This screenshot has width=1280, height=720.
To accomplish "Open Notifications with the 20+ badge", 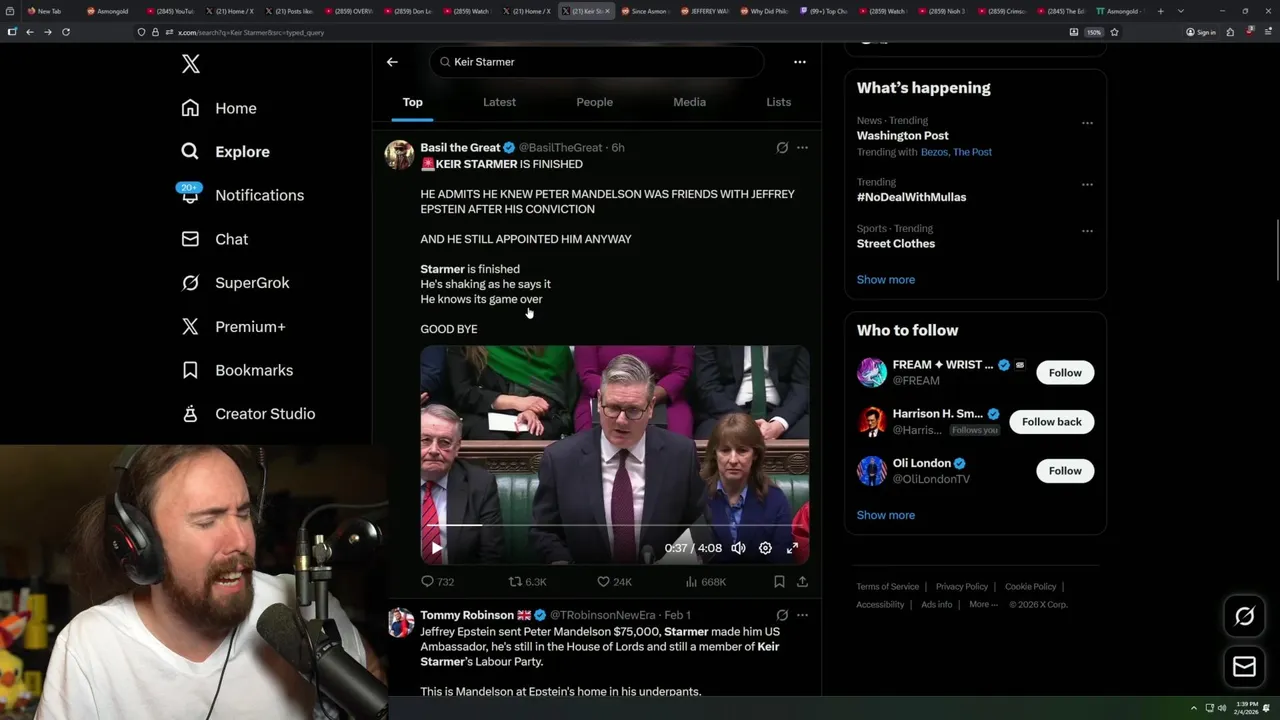I will pos(241,195).
